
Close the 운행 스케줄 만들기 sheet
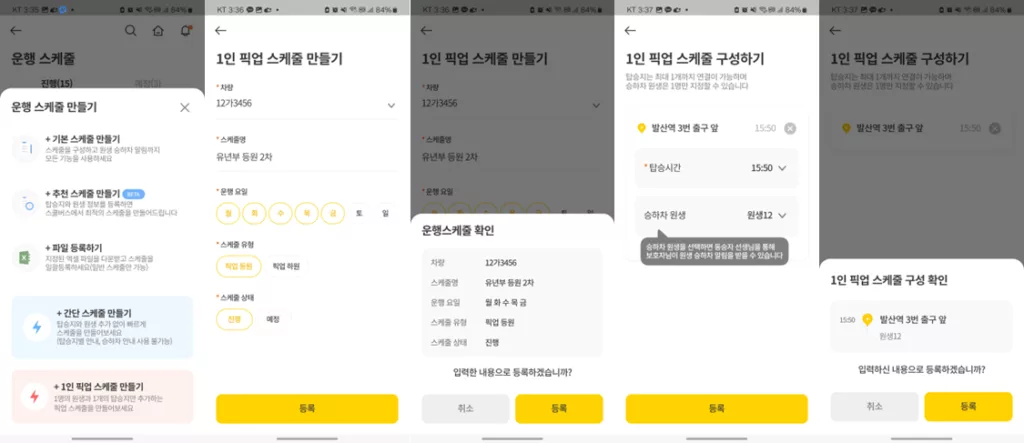(185, 108)
